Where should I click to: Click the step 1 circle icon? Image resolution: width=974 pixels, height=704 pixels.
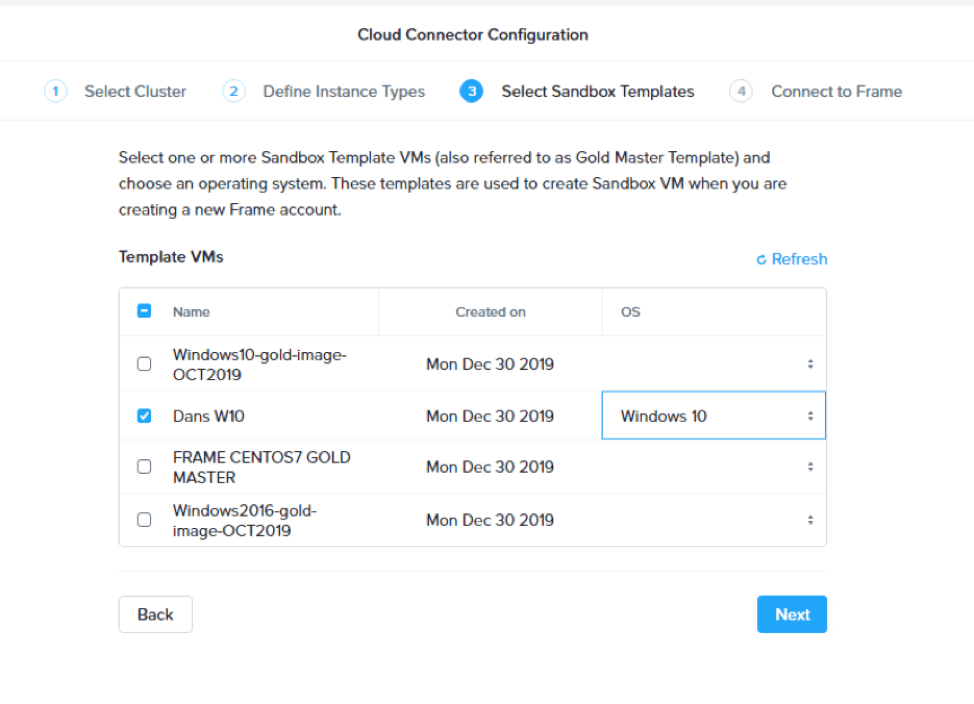coord(55,91)
